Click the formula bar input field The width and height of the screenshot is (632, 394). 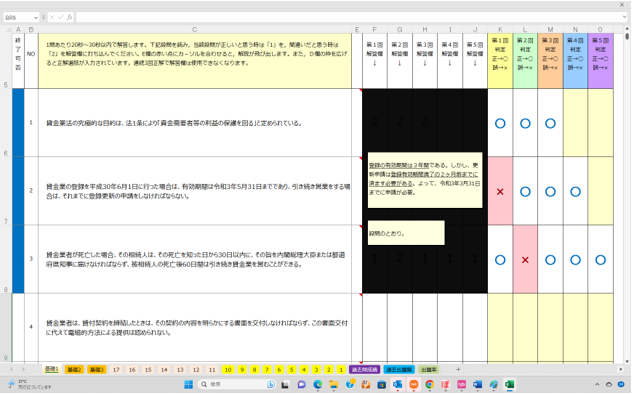[348, 17]
